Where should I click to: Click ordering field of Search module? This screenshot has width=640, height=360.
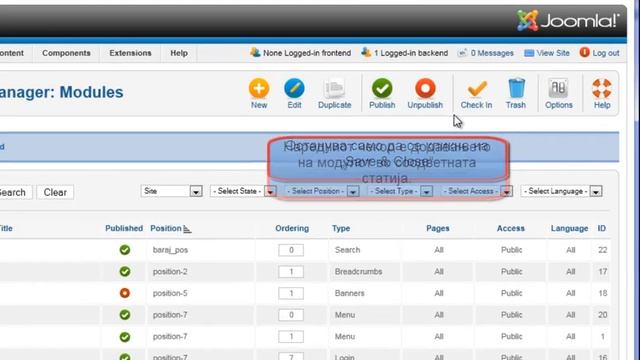pos(291,250)
